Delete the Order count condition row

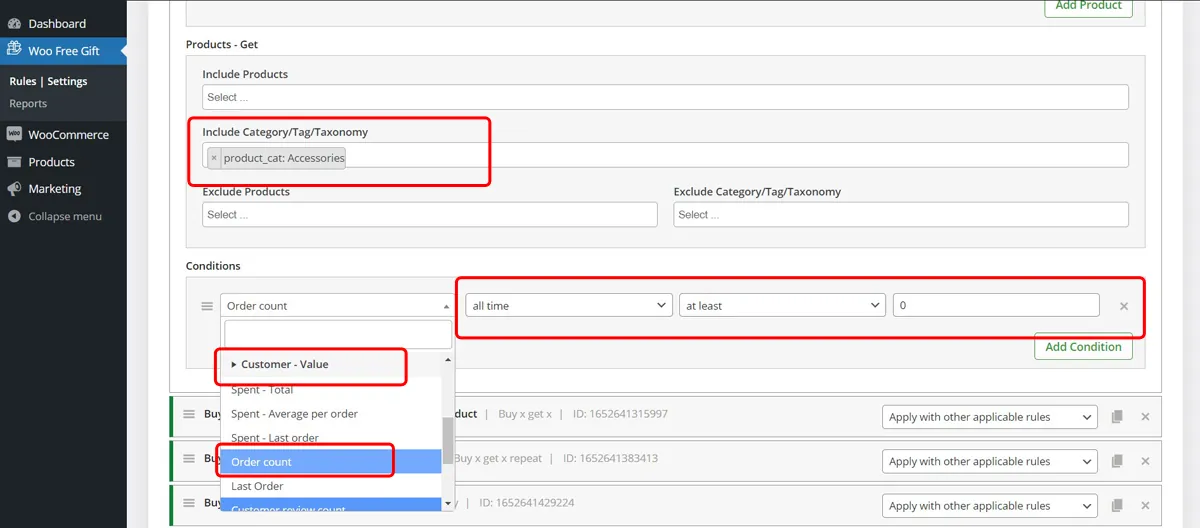point(1124,306)
